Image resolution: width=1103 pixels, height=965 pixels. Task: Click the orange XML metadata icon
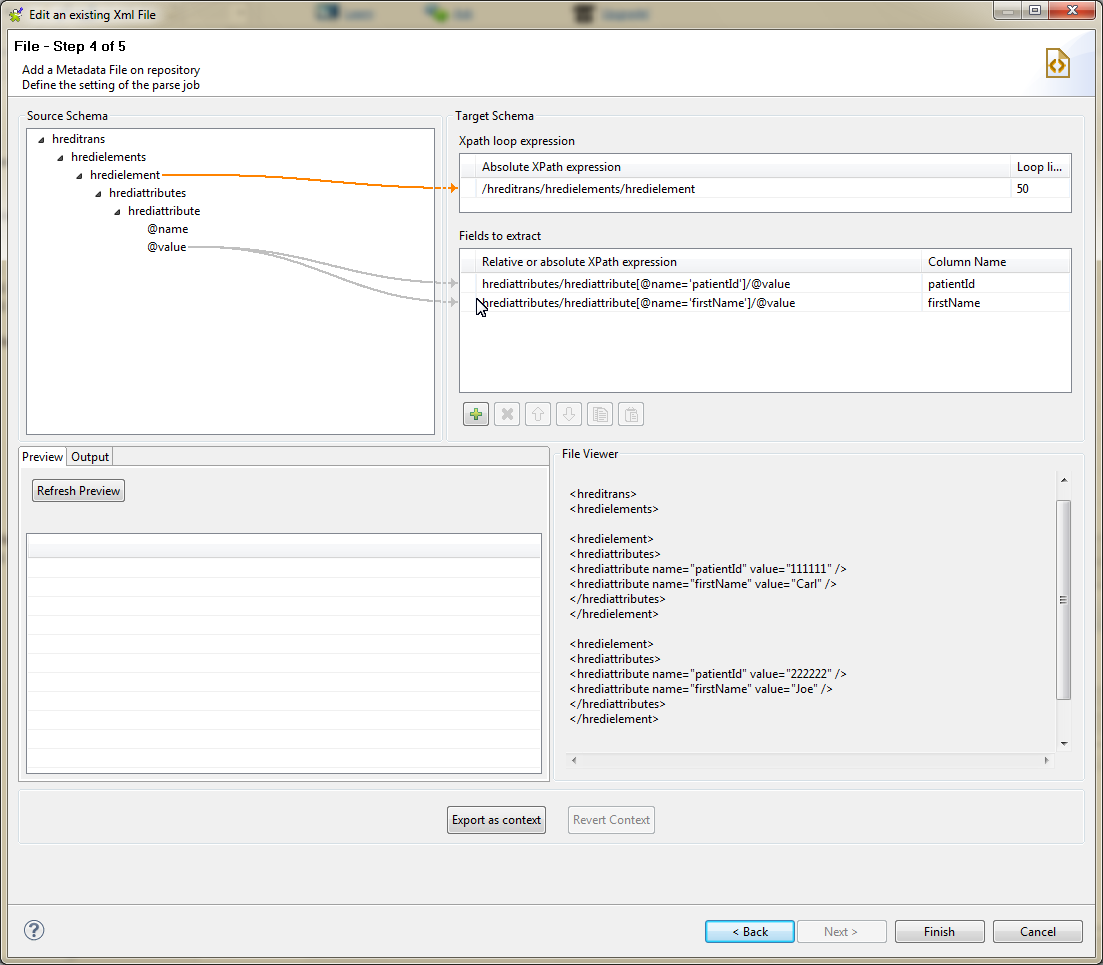[1057, 62]
